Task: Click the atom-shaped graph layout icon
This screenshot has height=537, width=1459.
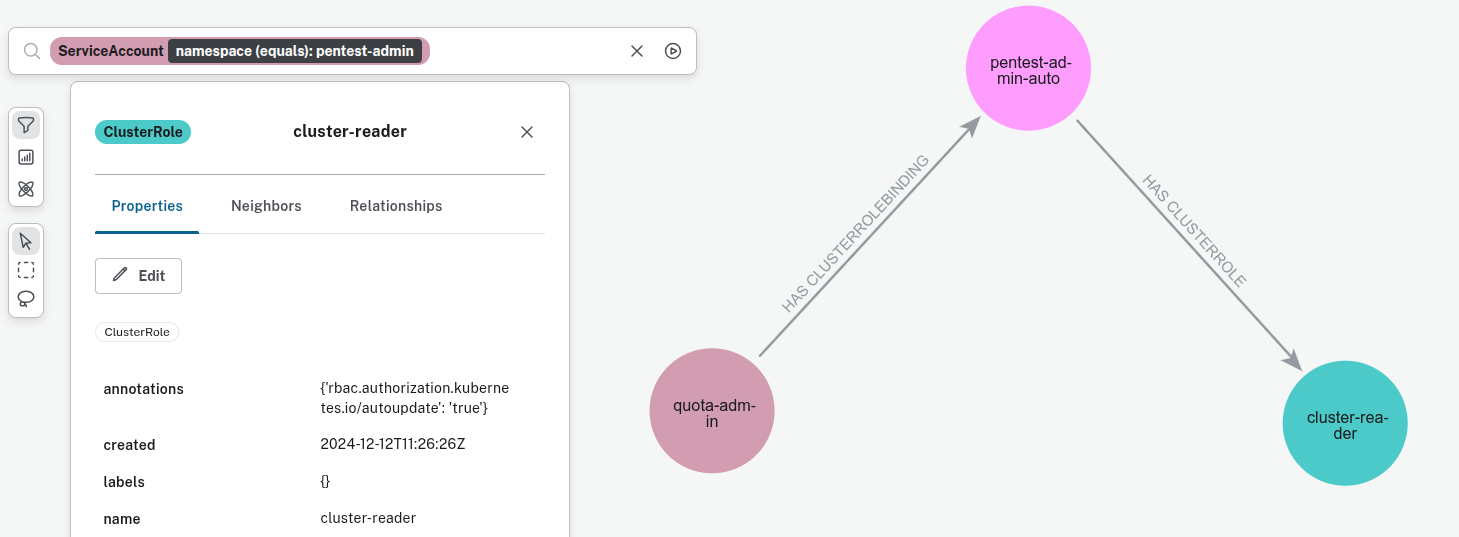Action: [x=26, y=189]
